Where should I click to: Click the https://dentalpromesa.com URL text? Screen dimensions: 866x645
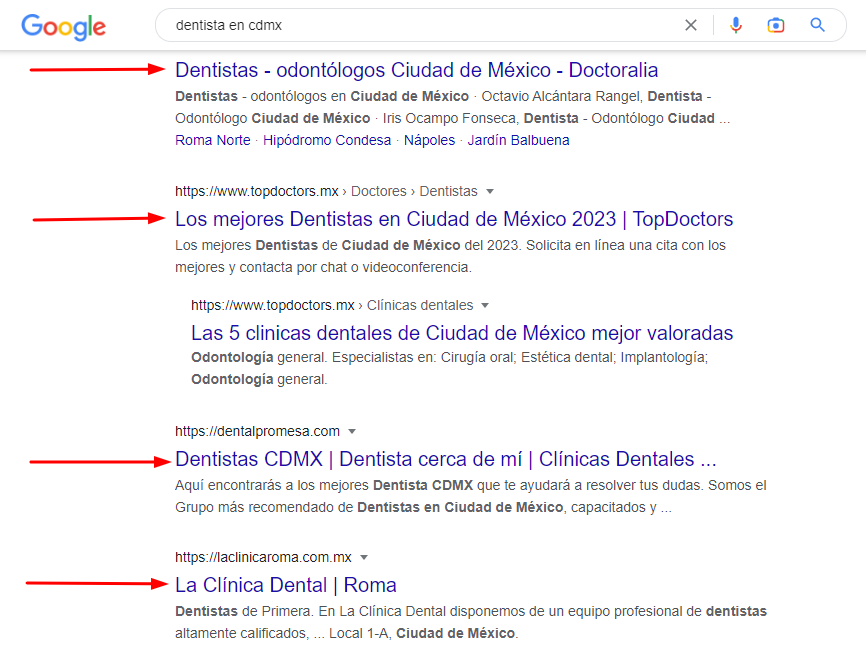[257, 431]
